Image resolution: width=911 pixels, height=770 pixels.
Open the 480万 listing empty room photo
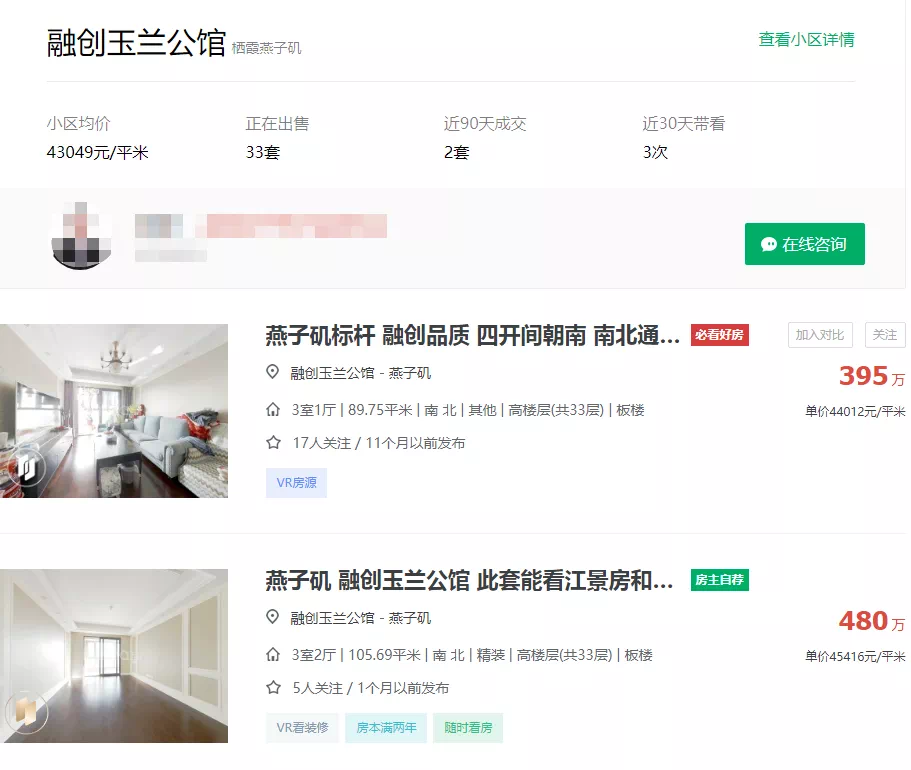(114, 656)
